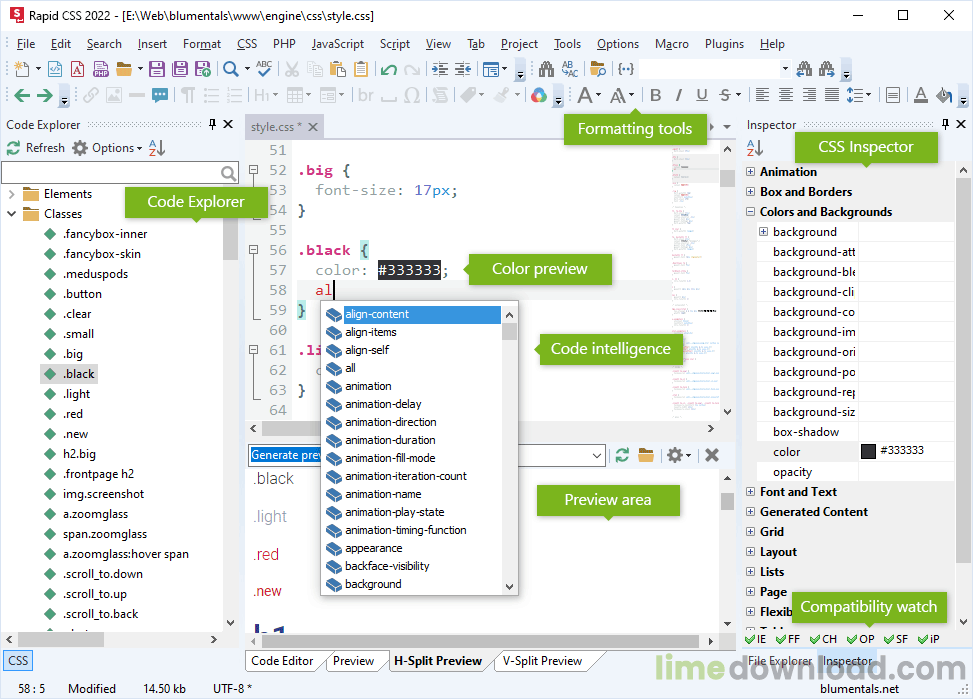Toggle the CH browser compatibility check
This screenshot has height=699, width=973.
pyautogui.click(x=824, y=639)
